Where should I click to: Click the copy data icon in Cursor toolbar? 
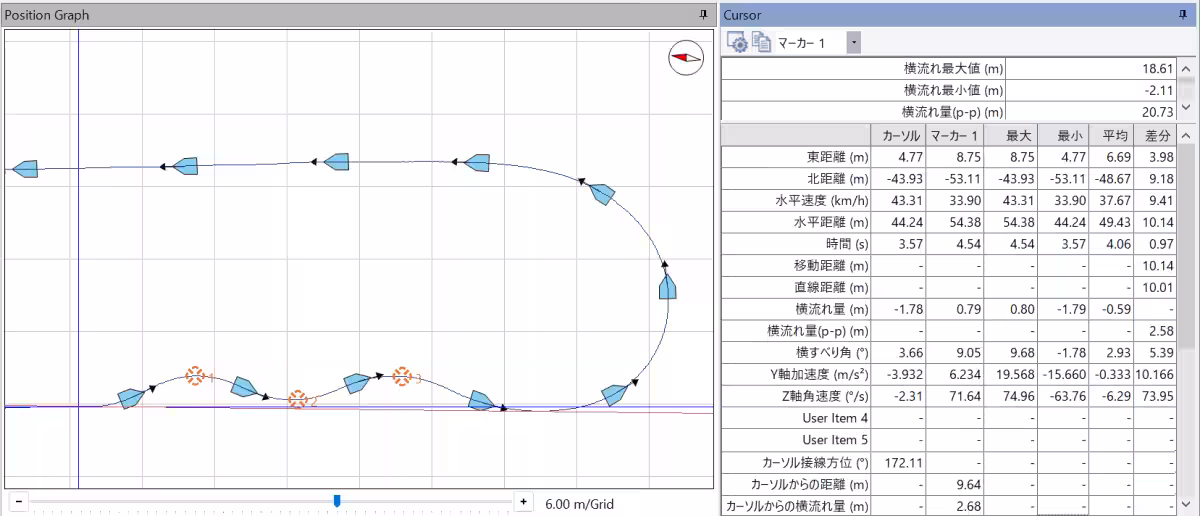coord(762,42)
